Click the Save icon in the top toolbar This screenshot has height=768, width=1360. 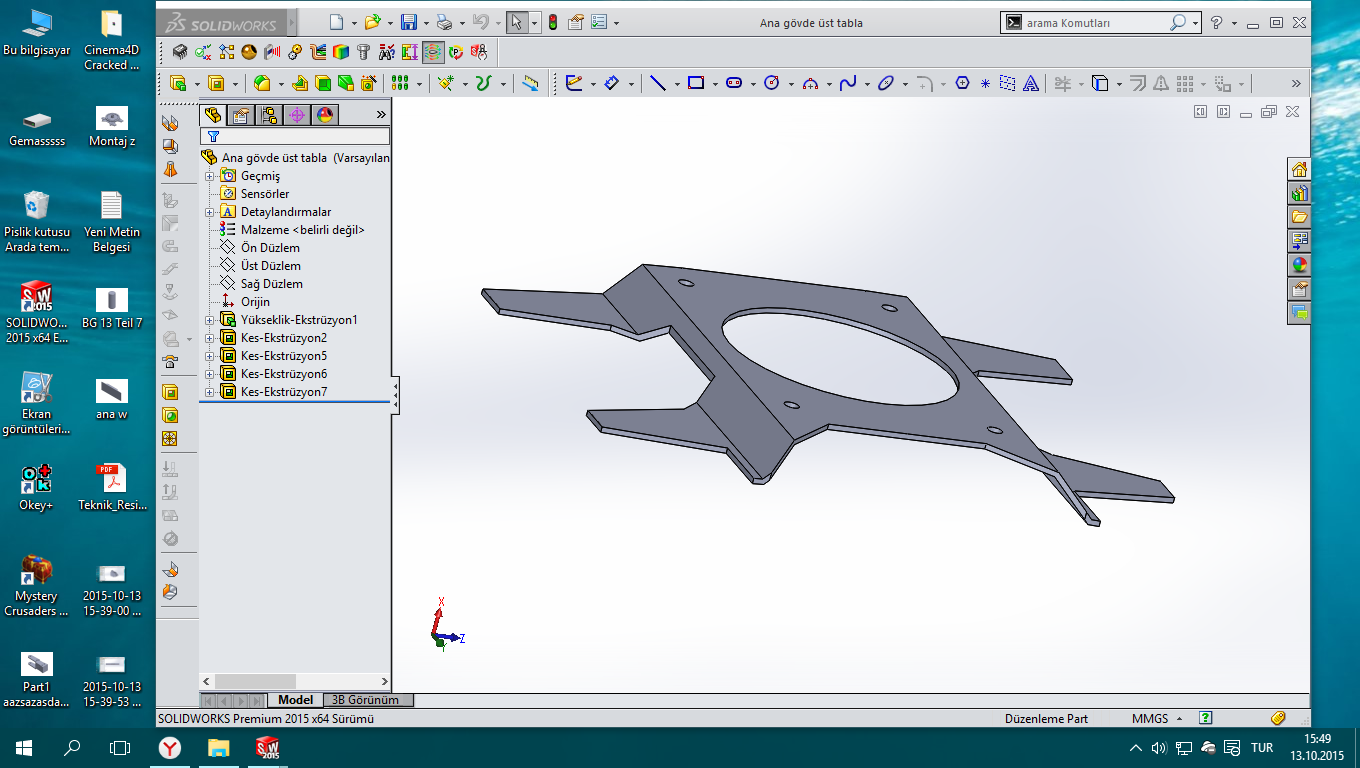(408, 22)
